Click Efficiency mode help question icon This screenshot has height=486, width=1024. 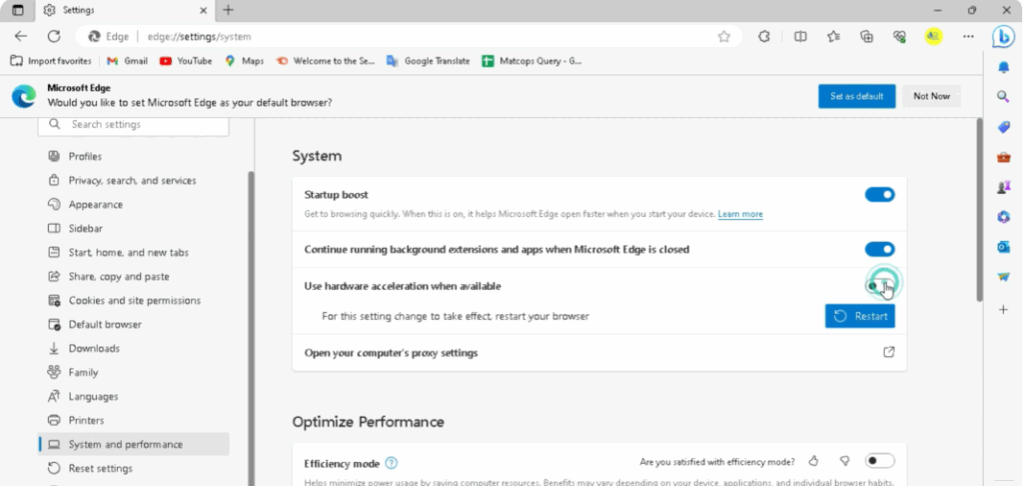coord(391,463)
